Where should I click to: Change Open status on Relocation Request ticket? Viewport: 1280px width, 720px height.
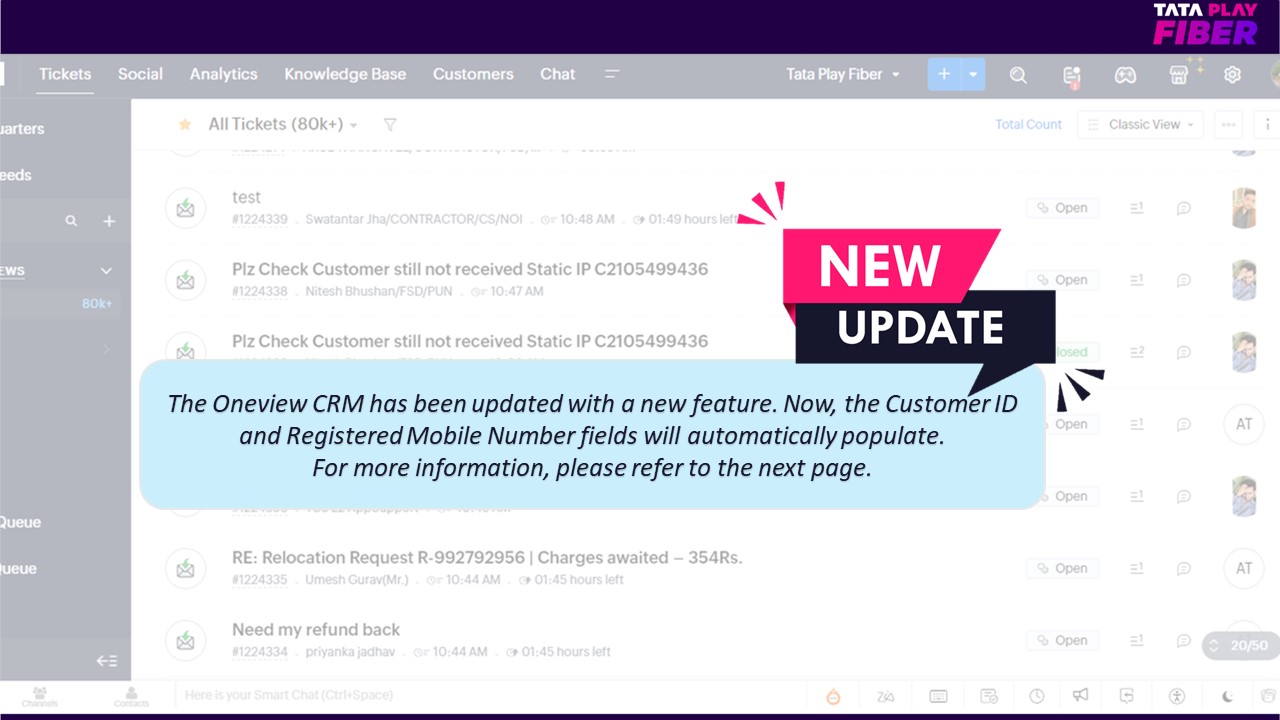click(1062, 568)
